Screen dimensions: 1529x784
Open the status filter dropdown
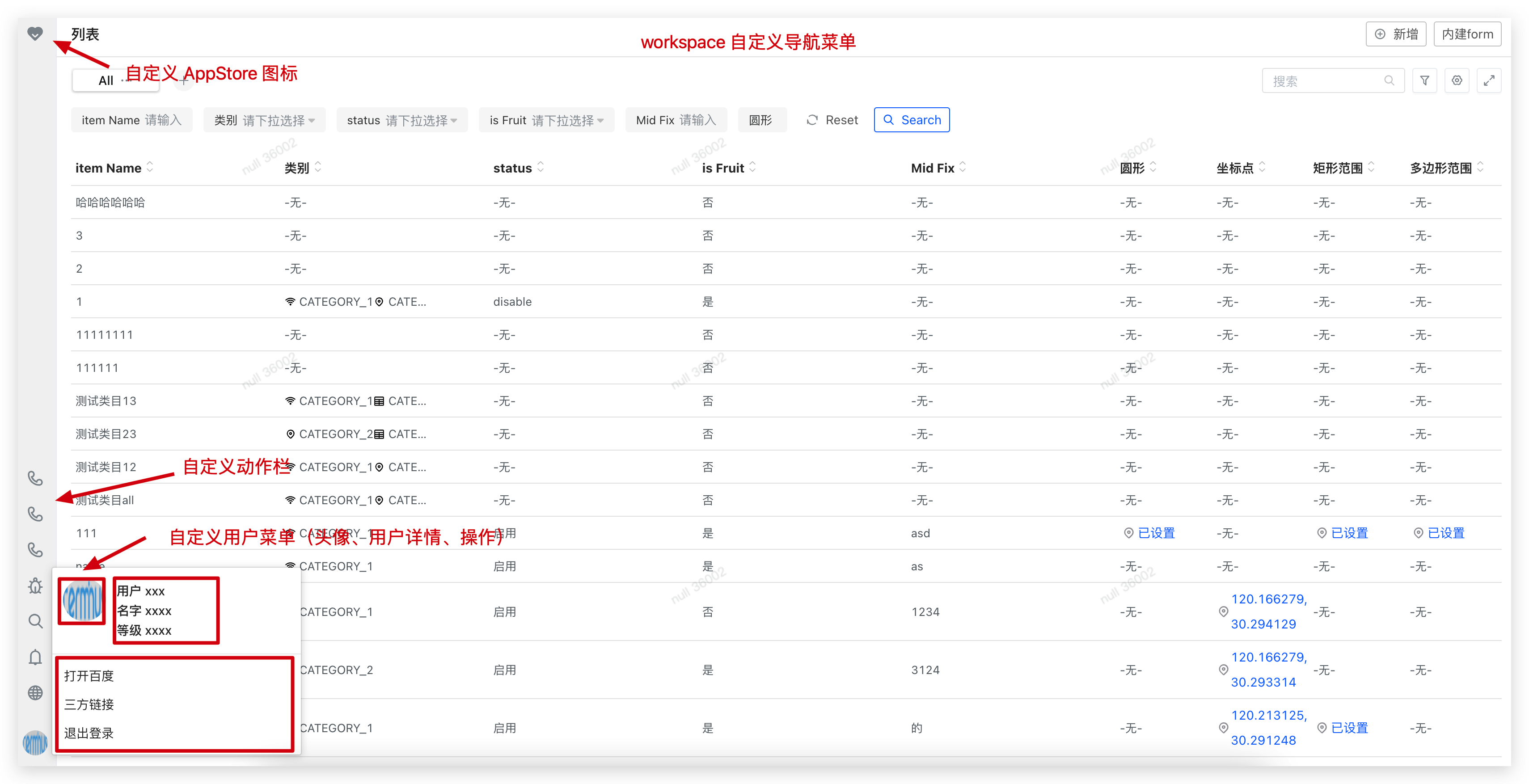pyautogui.click(x=402, y=121)
